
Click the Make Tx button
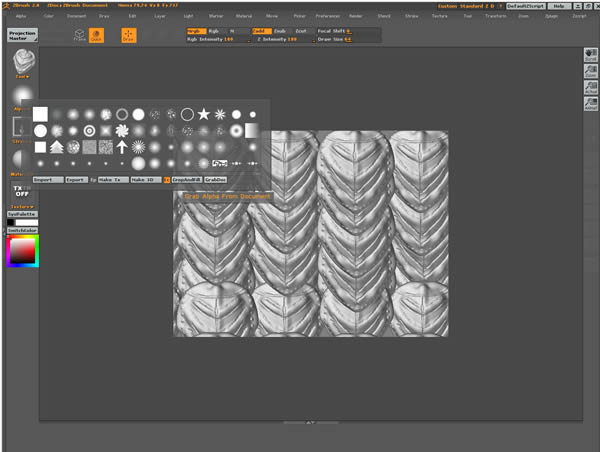(x=113, y=179)
